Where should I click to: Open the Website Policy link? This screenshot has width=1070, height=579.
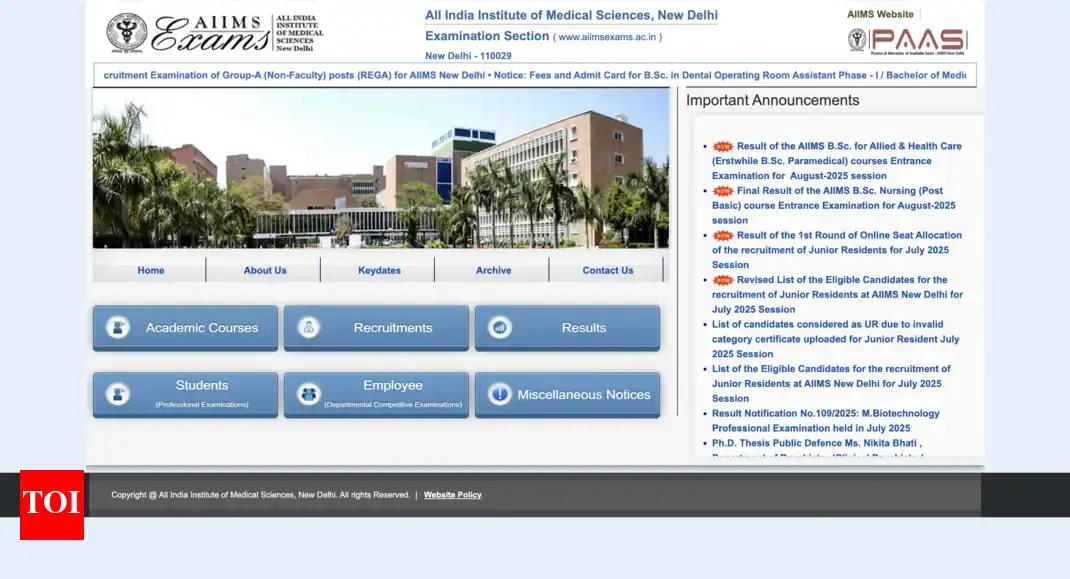[452, 495]
